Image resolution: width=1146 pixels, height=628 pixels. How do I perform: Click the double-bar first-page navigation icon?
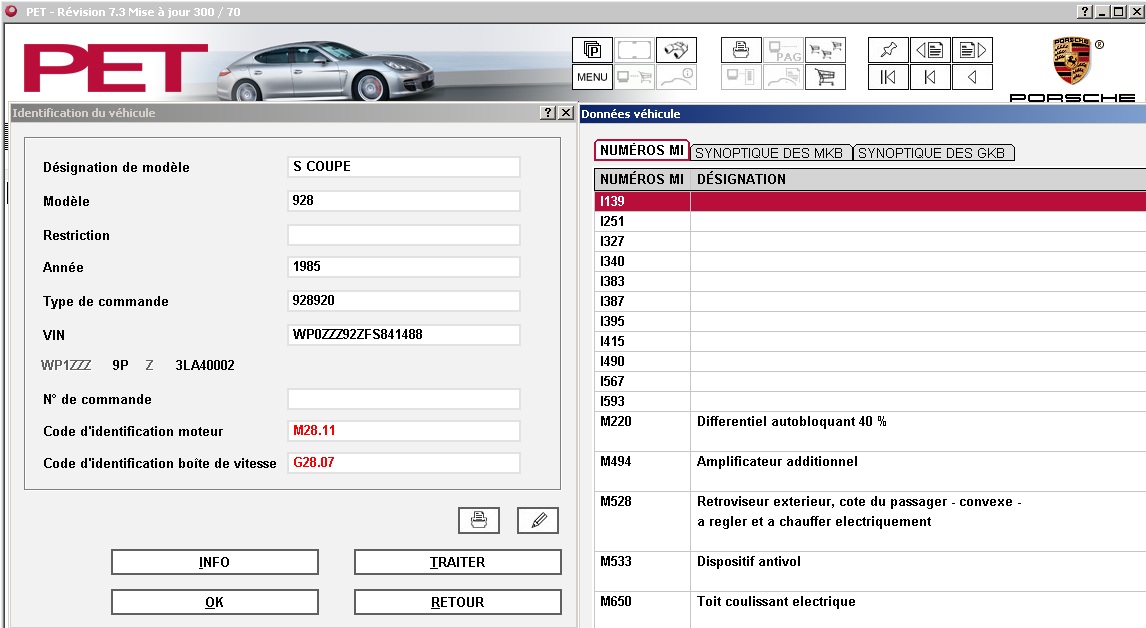point(888,77)
